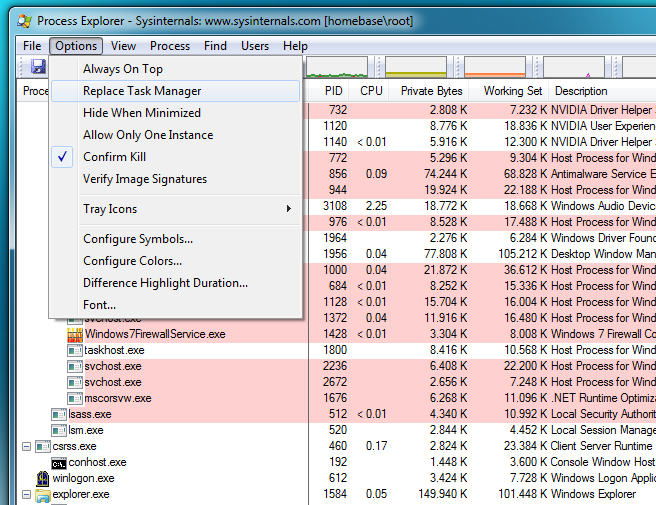
Task: Open the Font dialog
Action: tap(175, 305)
